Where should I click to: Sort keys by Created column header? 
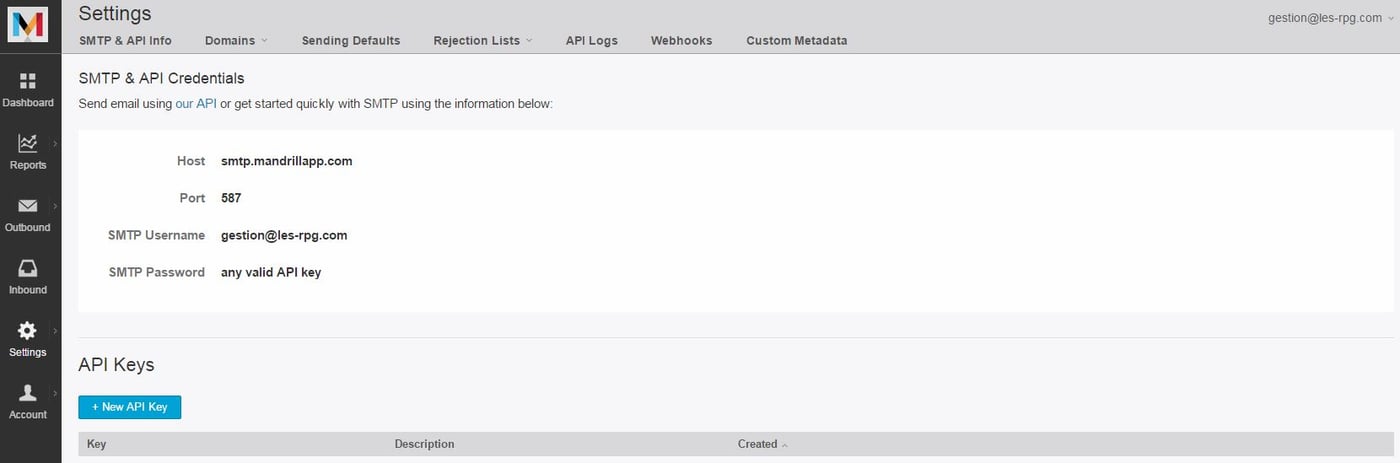[x=758, y=444]
